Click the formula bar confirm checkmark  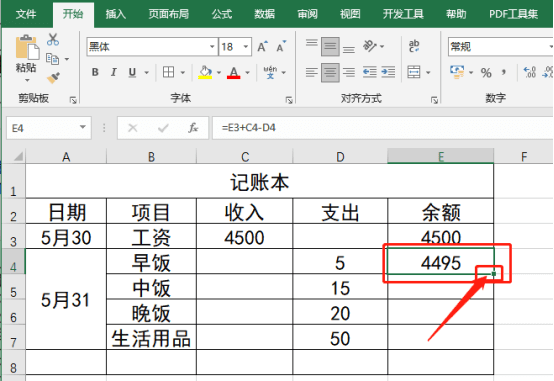163,128
